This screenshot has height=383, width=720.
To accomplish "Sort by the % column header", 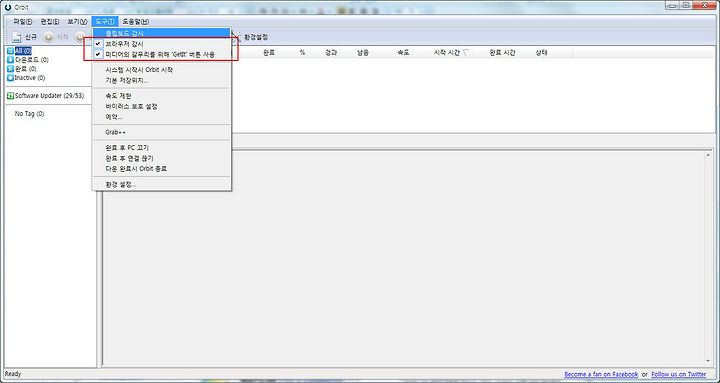I will [302, 53].
